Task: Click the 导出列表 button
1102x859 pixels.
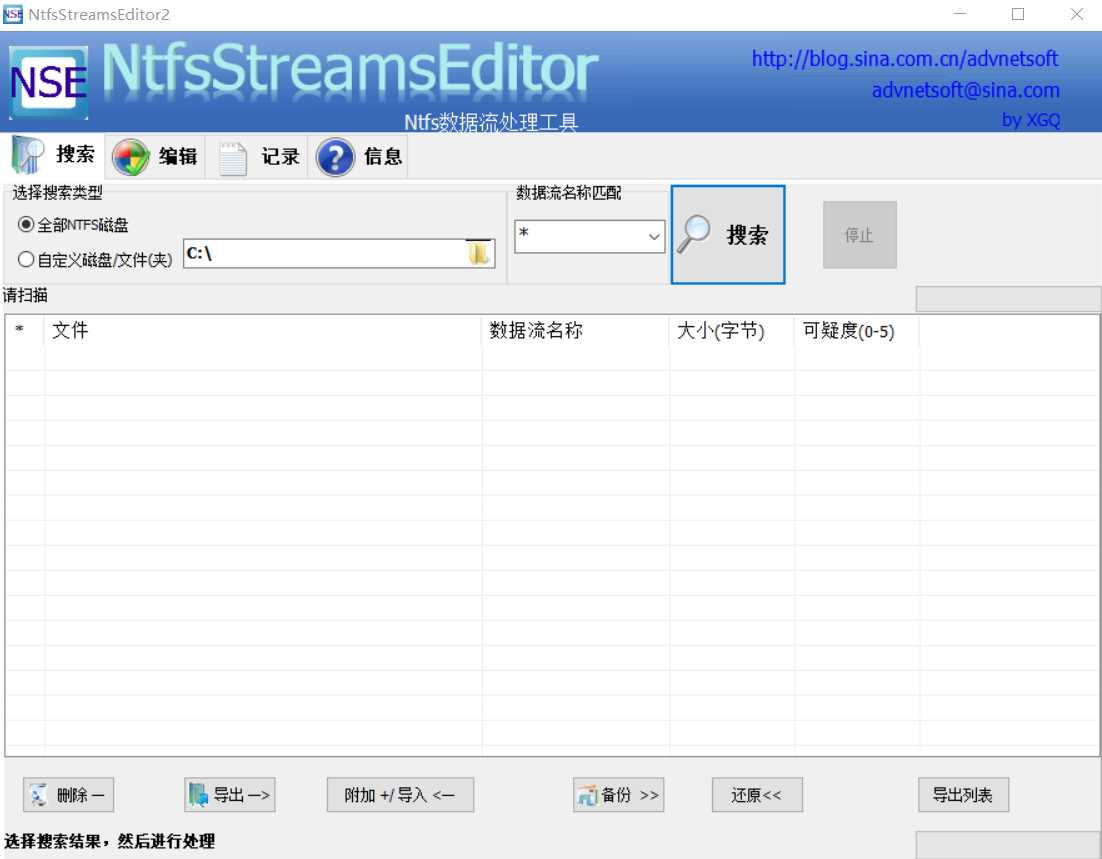Action: [x=964, y=795]
